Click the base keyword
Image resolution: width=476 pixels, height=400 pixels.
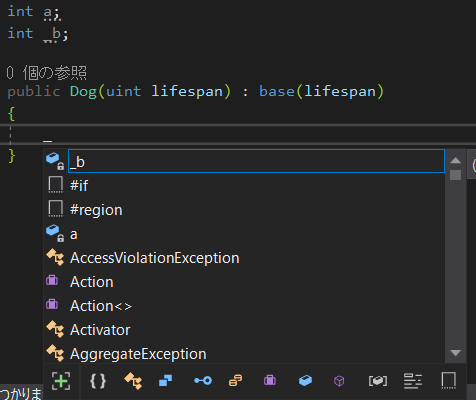277,91
